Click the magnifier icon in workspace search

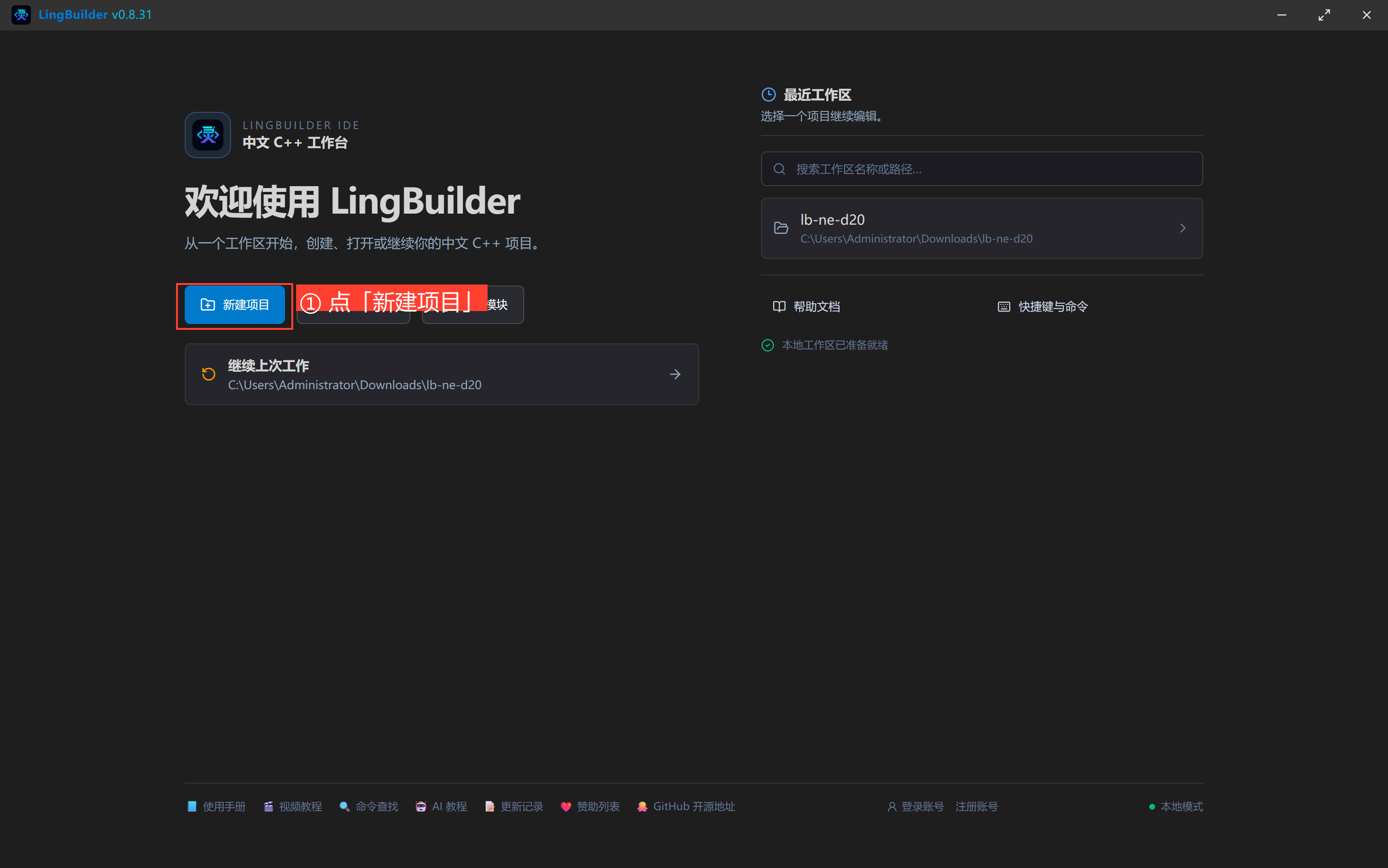tap(779, 169)
